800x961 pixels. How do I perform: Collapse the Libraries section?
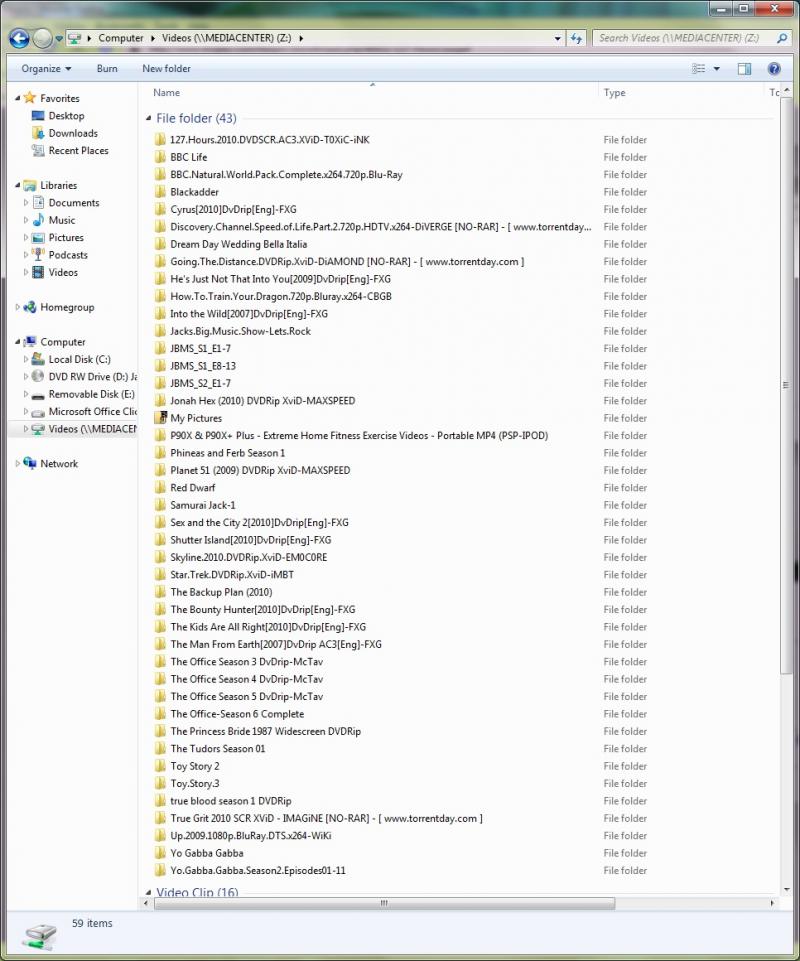(x=17, y=185)
